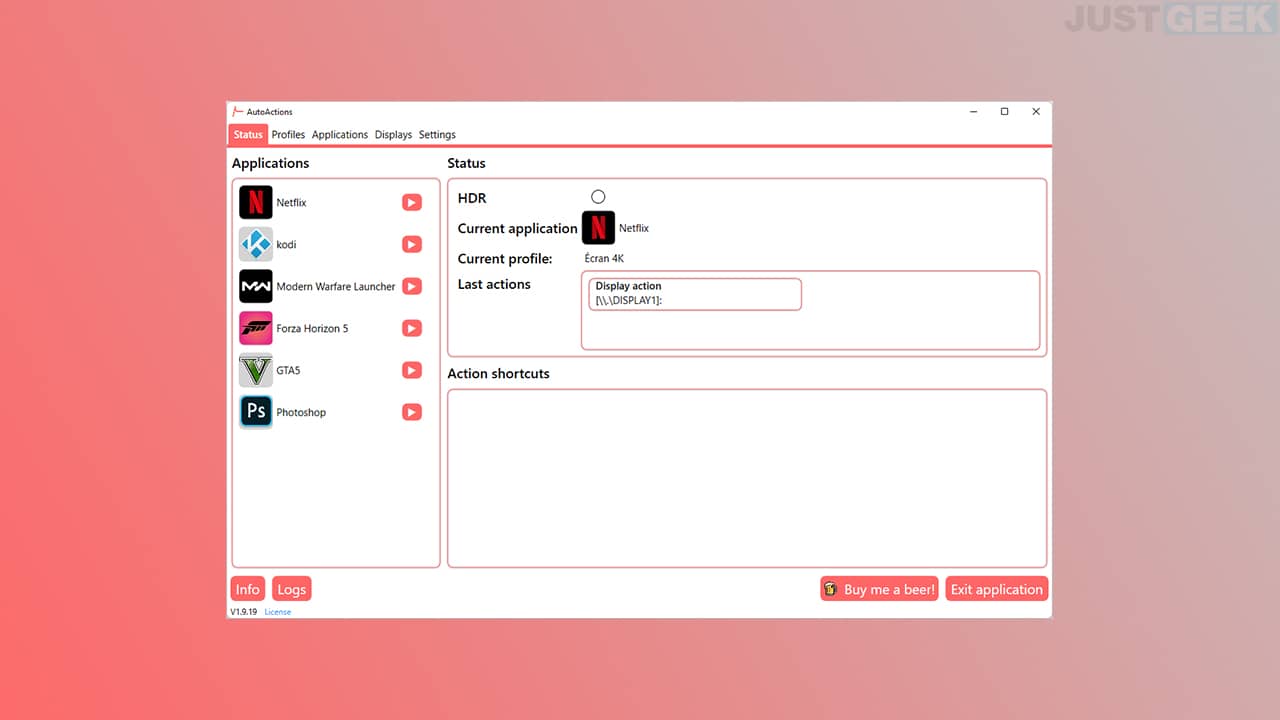
Task: Launch Netflix with its play button
Action: 412,202
